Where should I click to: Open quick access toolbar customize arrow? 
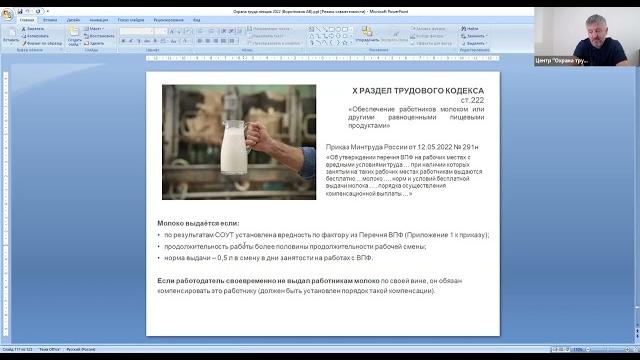(x=47, y=11)
